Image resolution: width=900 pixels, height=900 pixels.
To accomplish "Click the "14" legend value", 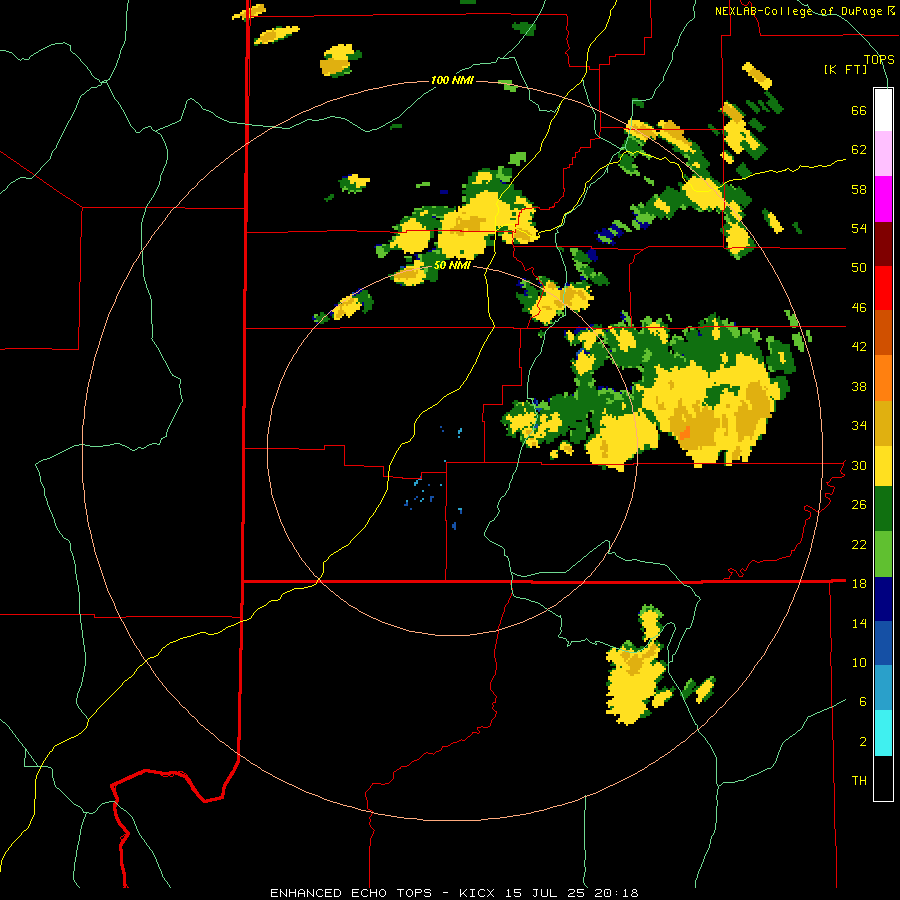I will click(x=859, y=623).
